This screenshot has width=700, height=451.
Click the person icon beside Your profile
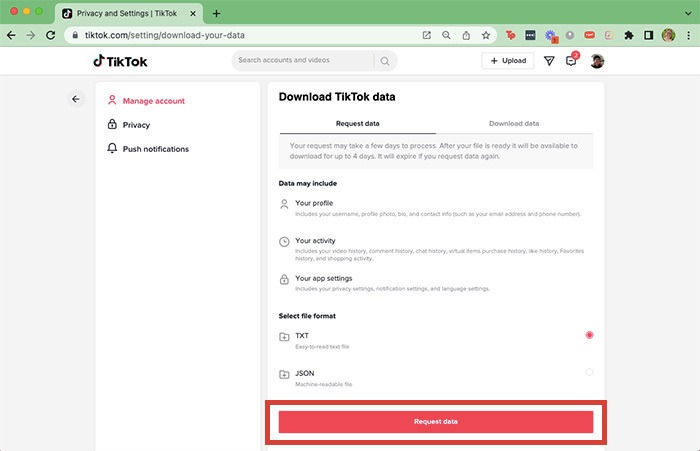284,204
